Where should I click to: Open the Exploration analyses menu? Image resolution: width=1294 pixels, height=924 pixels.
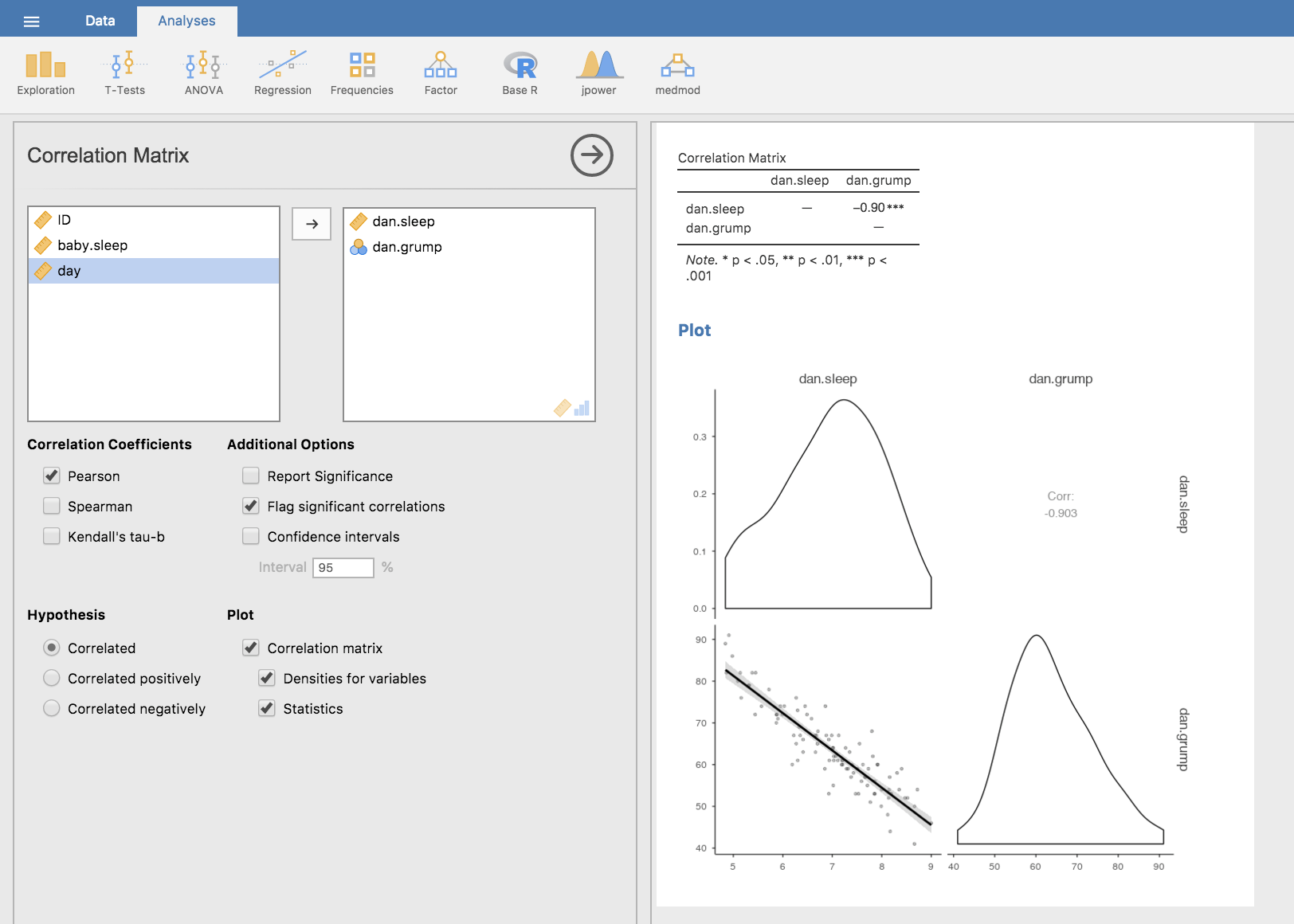[45, 73]
